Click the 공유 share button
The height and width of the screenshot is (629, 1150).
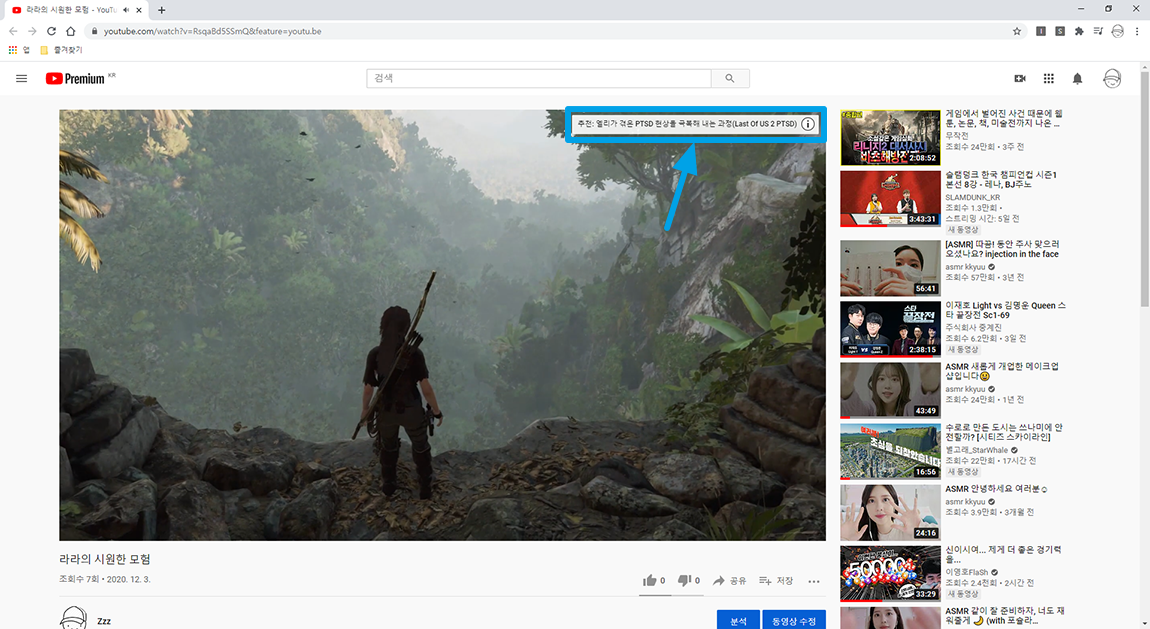[730, 581]
